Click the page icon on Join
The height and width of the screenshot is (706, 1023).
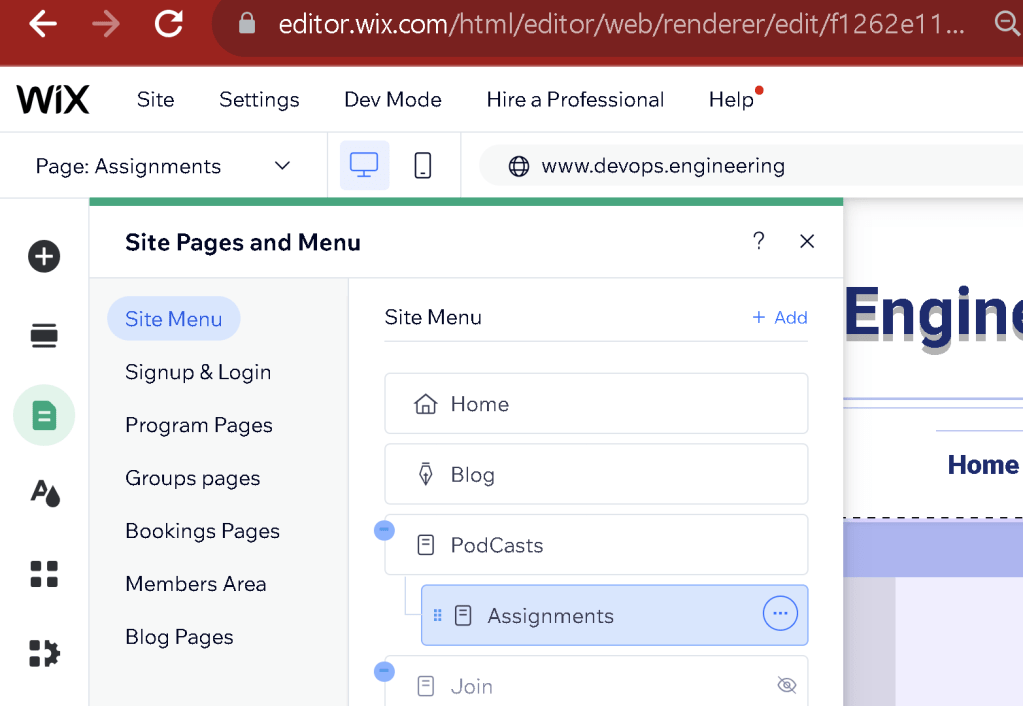coord(425,686)
